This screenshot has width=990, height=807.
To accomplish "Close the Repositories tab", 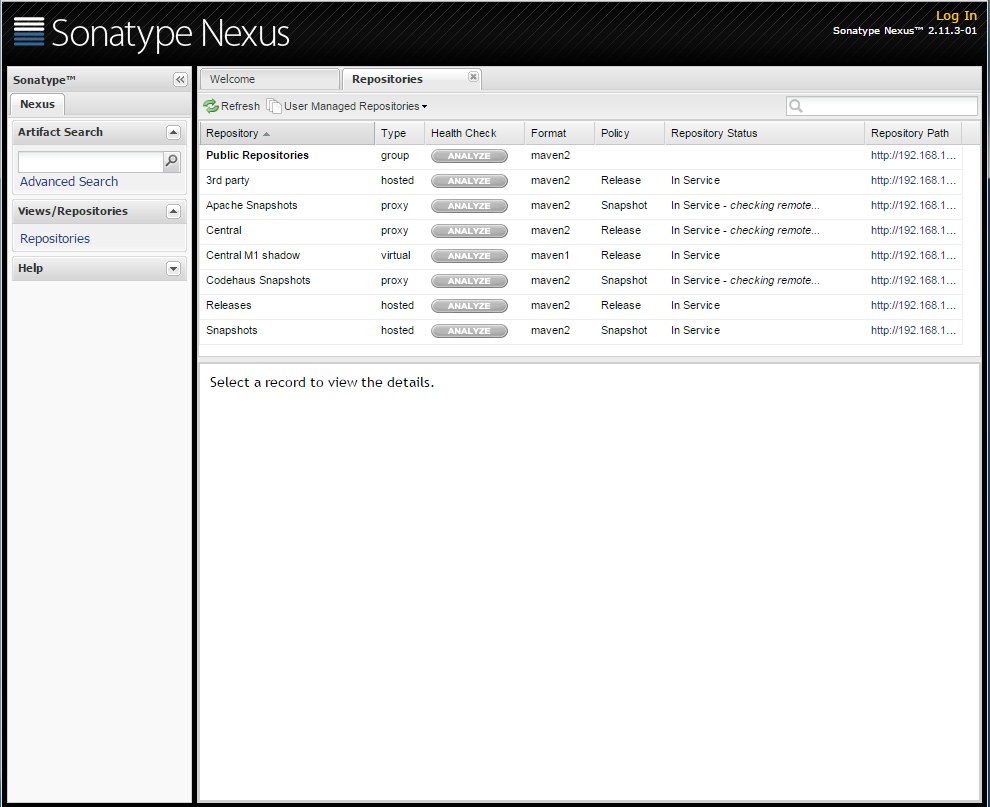I will 473,77.
